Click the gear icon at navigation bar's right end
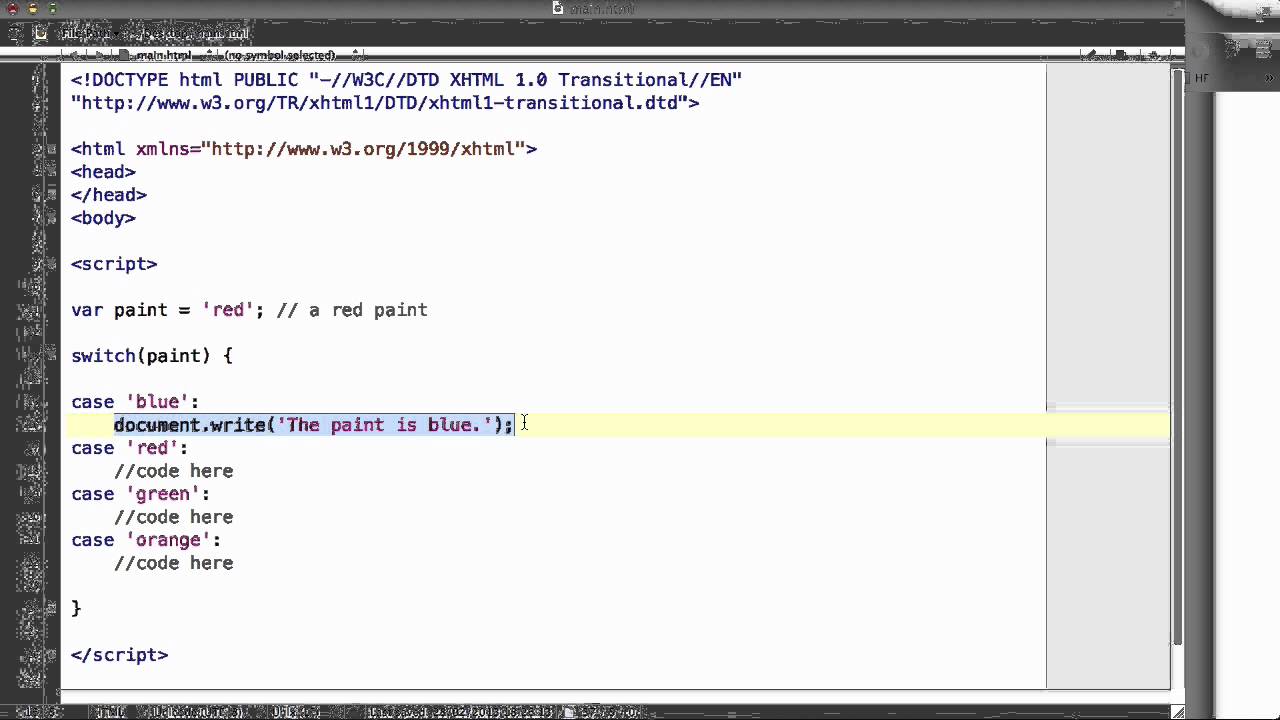 (x=1154, y=55)
